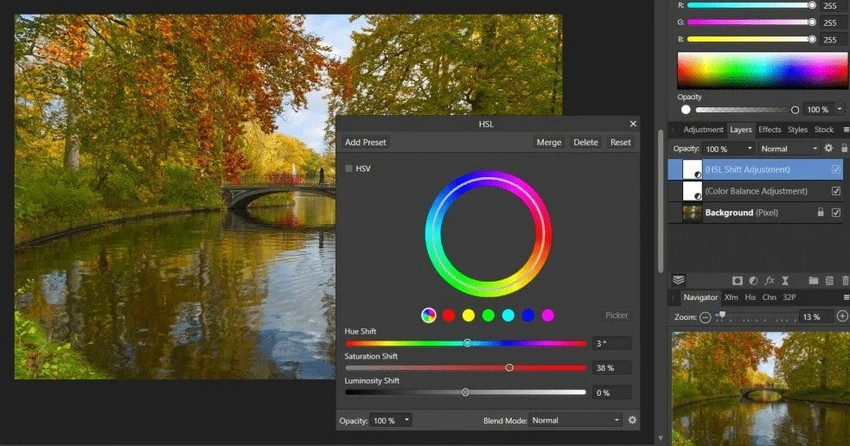Select the Layers tab
The height and width of the screenshot is (446, 850).
pos(740,130)
